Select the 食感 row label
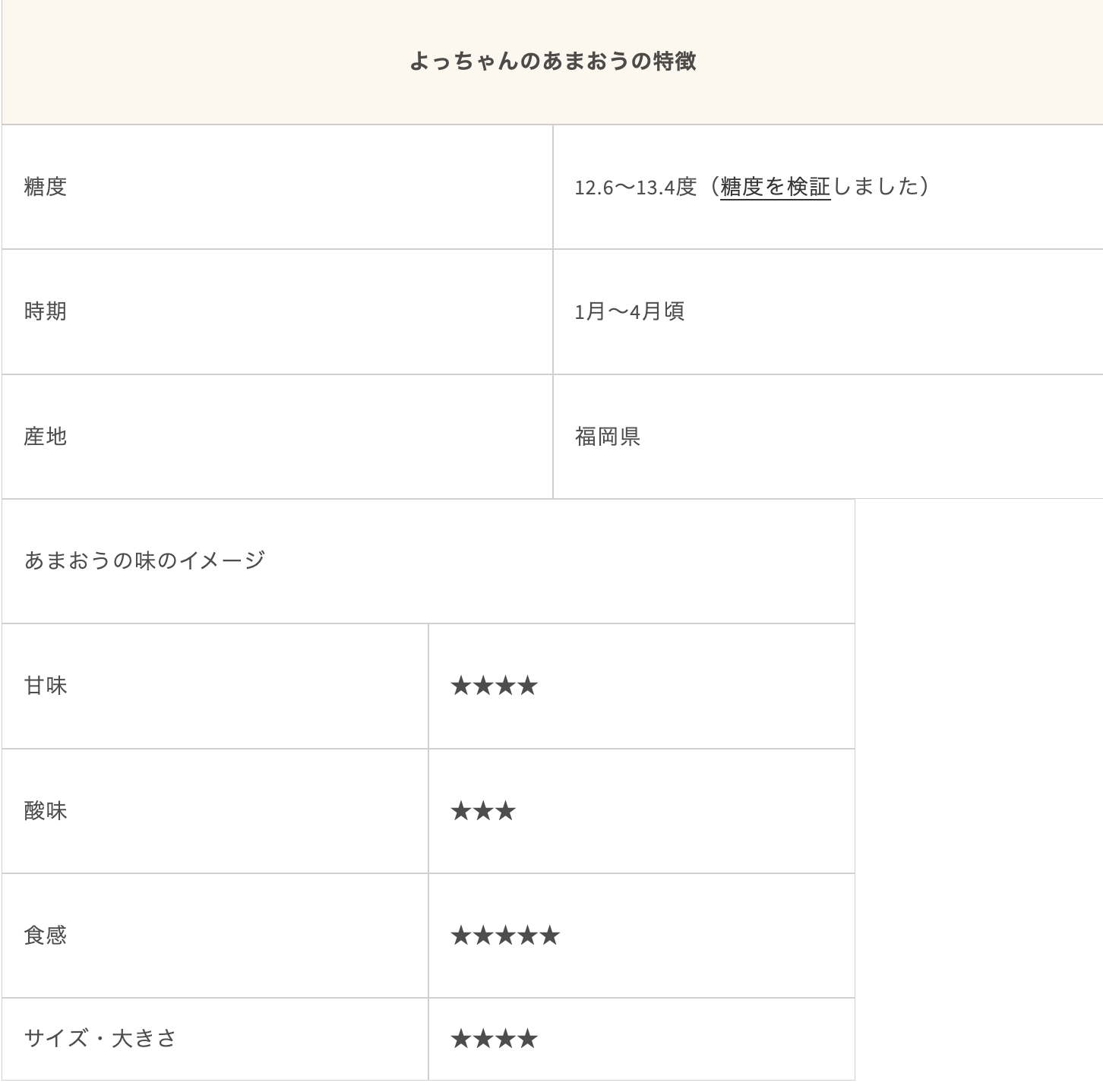Screen dimensions: 1103x1092 click(46, 936)
